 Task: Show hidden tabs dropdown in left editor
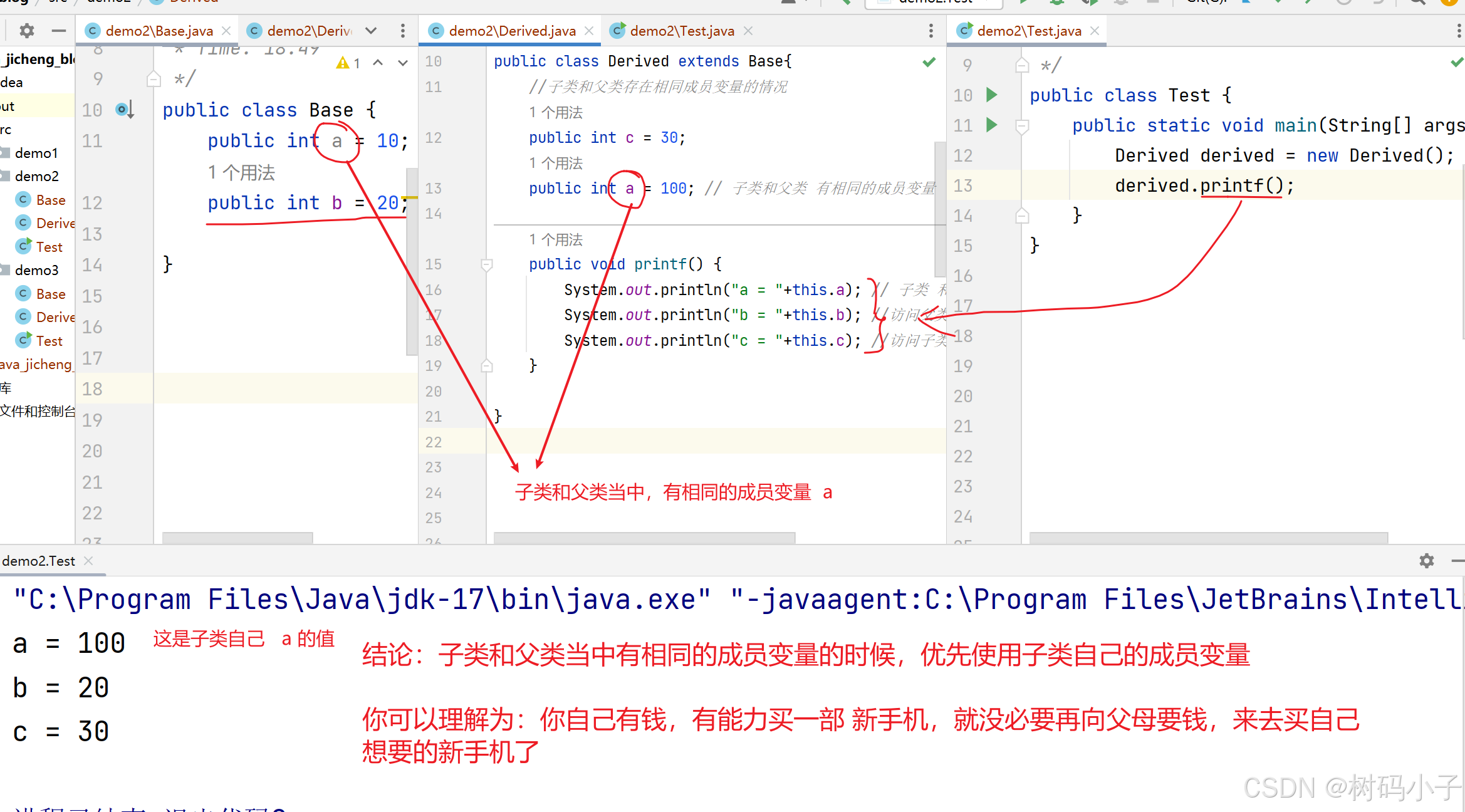point(371,31)
